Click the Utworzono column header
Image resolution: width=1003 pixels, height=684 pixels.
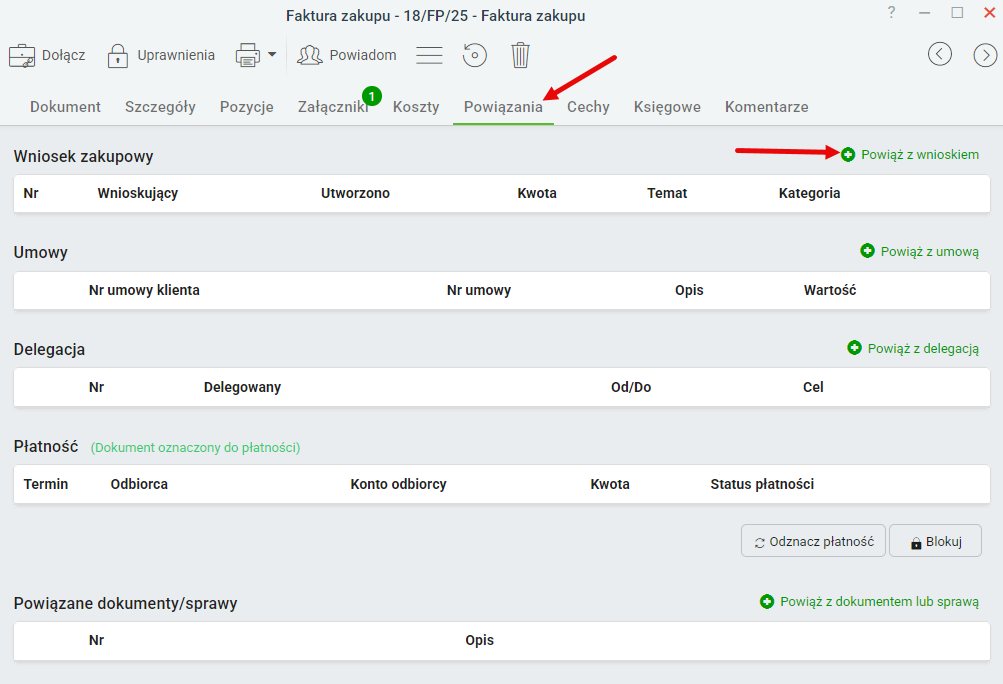(x=355, y=193)
